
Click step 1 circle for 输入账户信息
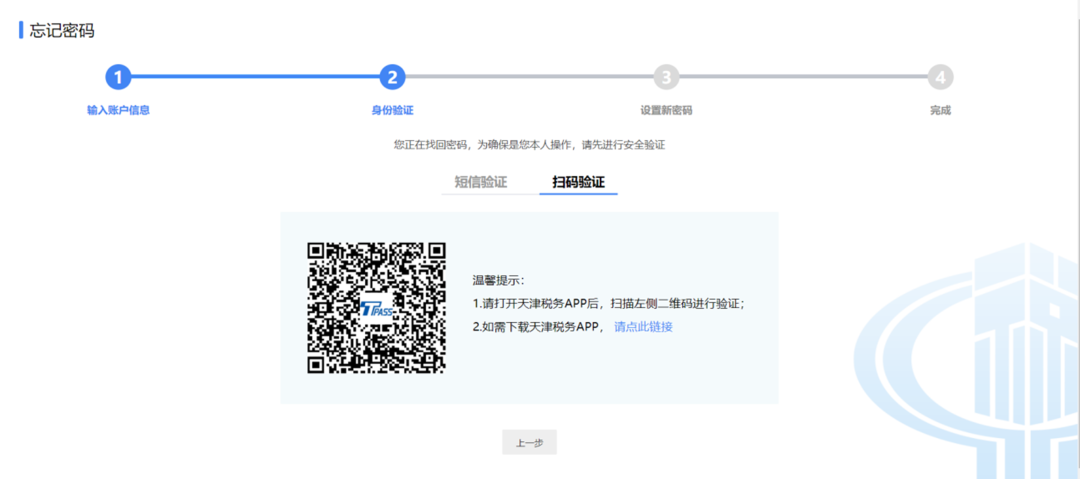pos(118,78)
